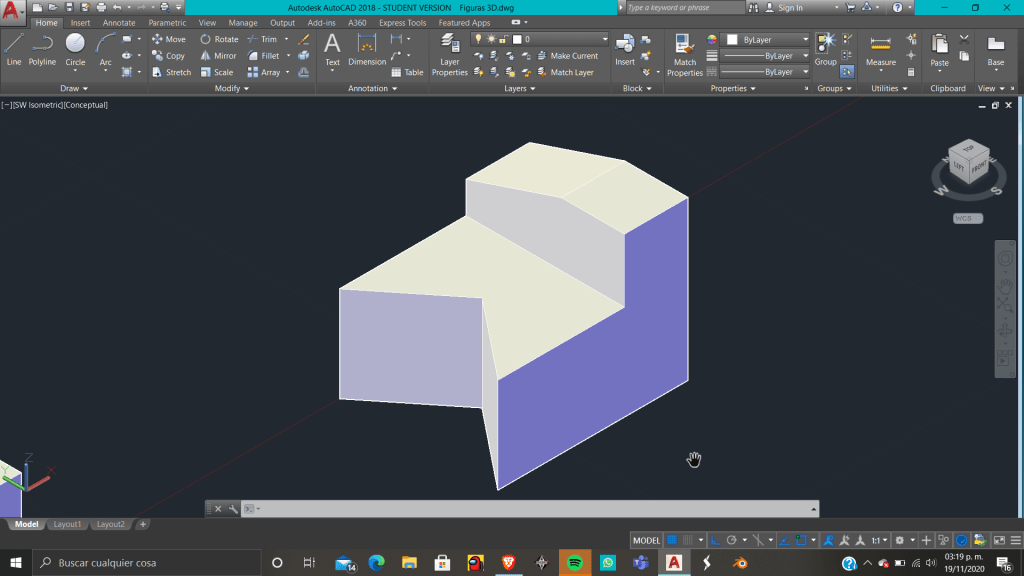
Task: Toggle grid display in the status bar
Action: pyautogui.click(x=672, y=540)
